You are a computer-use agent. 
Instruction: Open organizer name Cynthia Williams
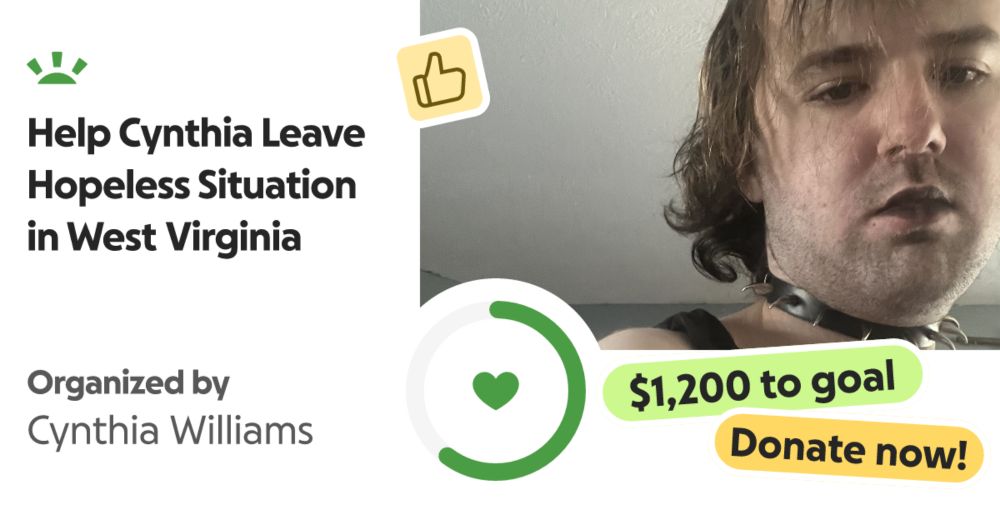170,431
